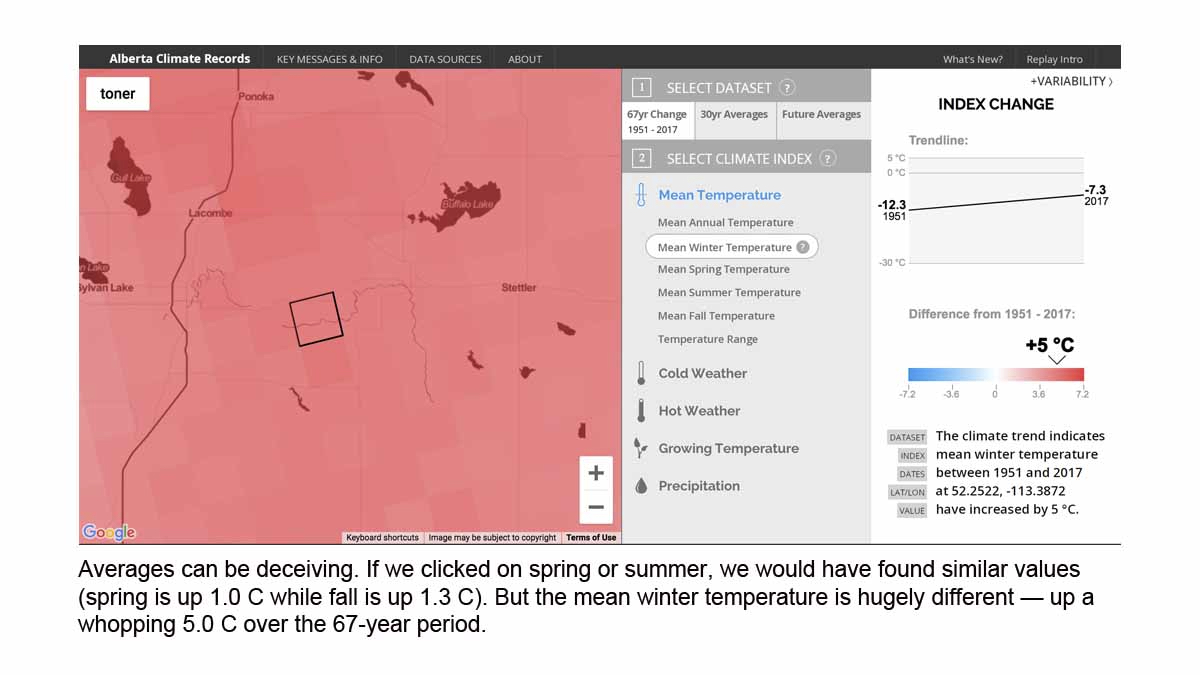Open the Data Sources menu item
Image resolution: width=1200 pixels, height=675 pixels.
[445, 58]
